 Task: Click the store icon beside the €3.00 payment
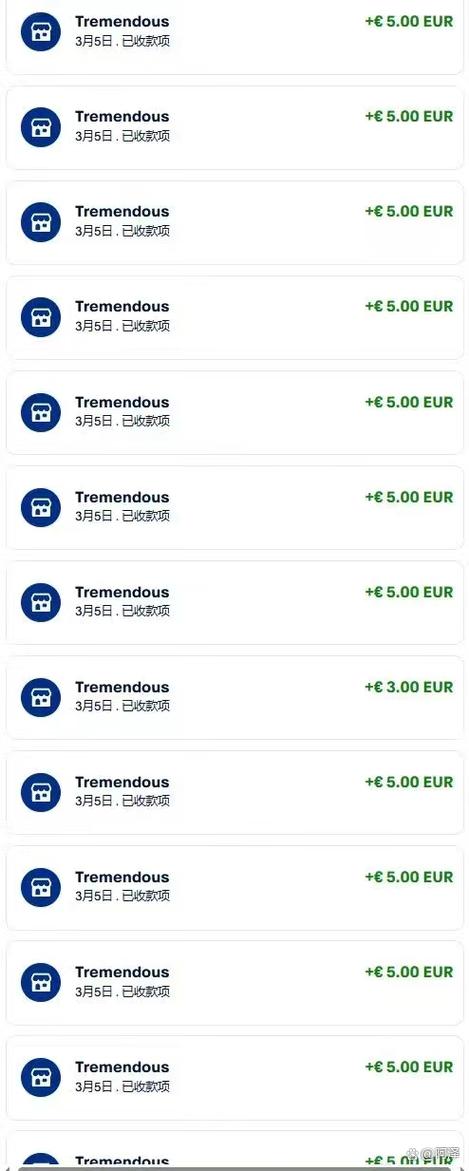click(40, 698)
